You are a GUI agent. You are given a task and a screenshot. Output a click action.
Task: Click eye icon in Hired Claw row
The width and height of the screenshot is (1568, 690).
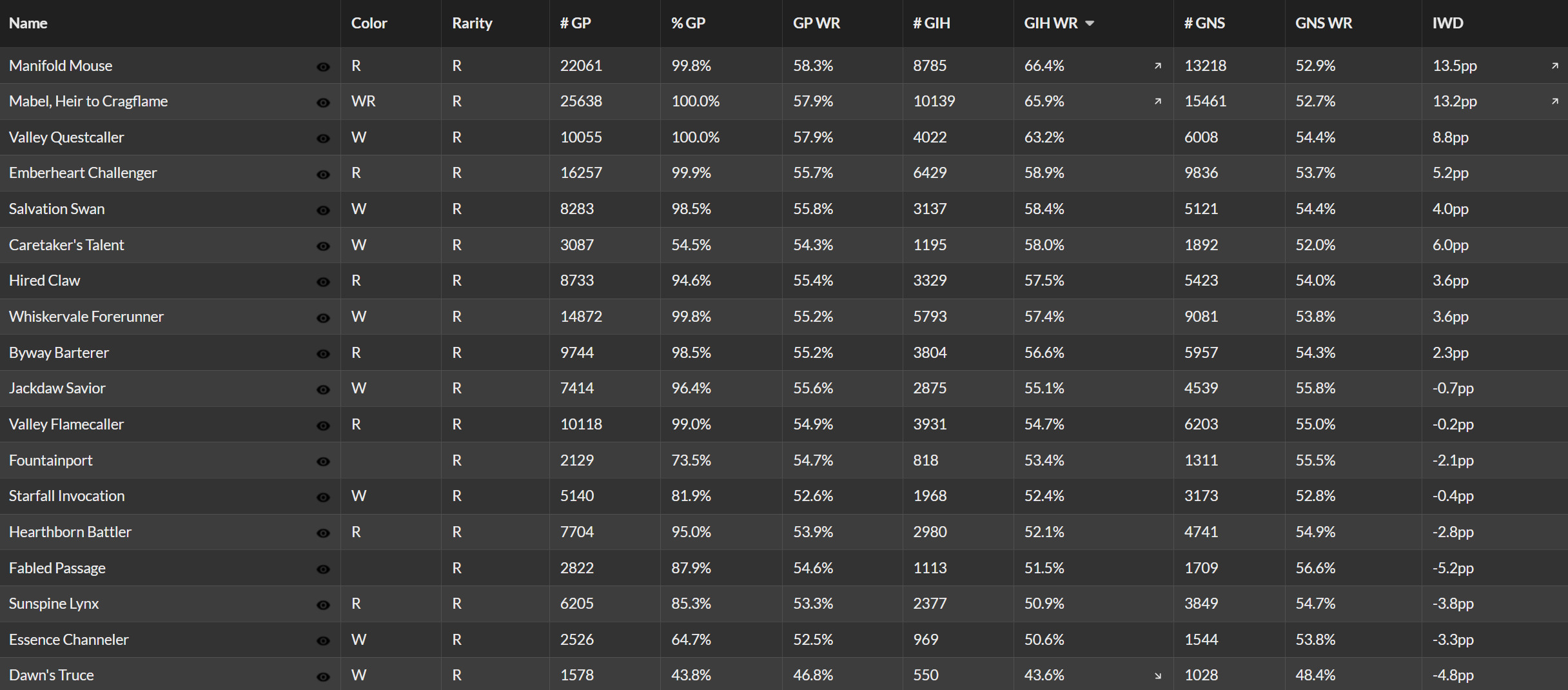pyautogui.click(x=323, y=282)
